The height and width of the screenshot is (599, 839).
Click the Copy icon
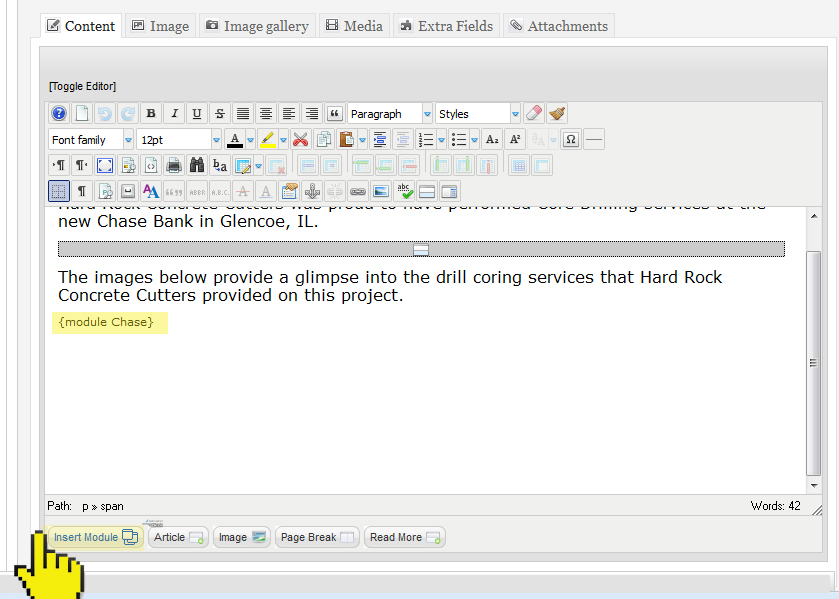(324, 140)
